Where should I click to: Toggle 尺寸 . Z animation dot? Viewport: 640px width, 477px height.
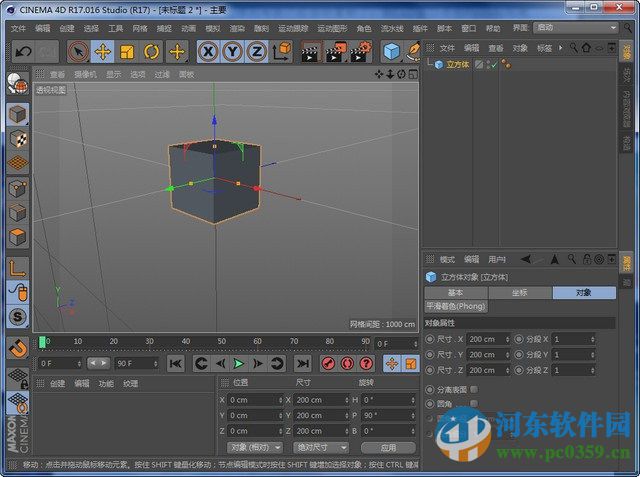(x=429, y=370)
